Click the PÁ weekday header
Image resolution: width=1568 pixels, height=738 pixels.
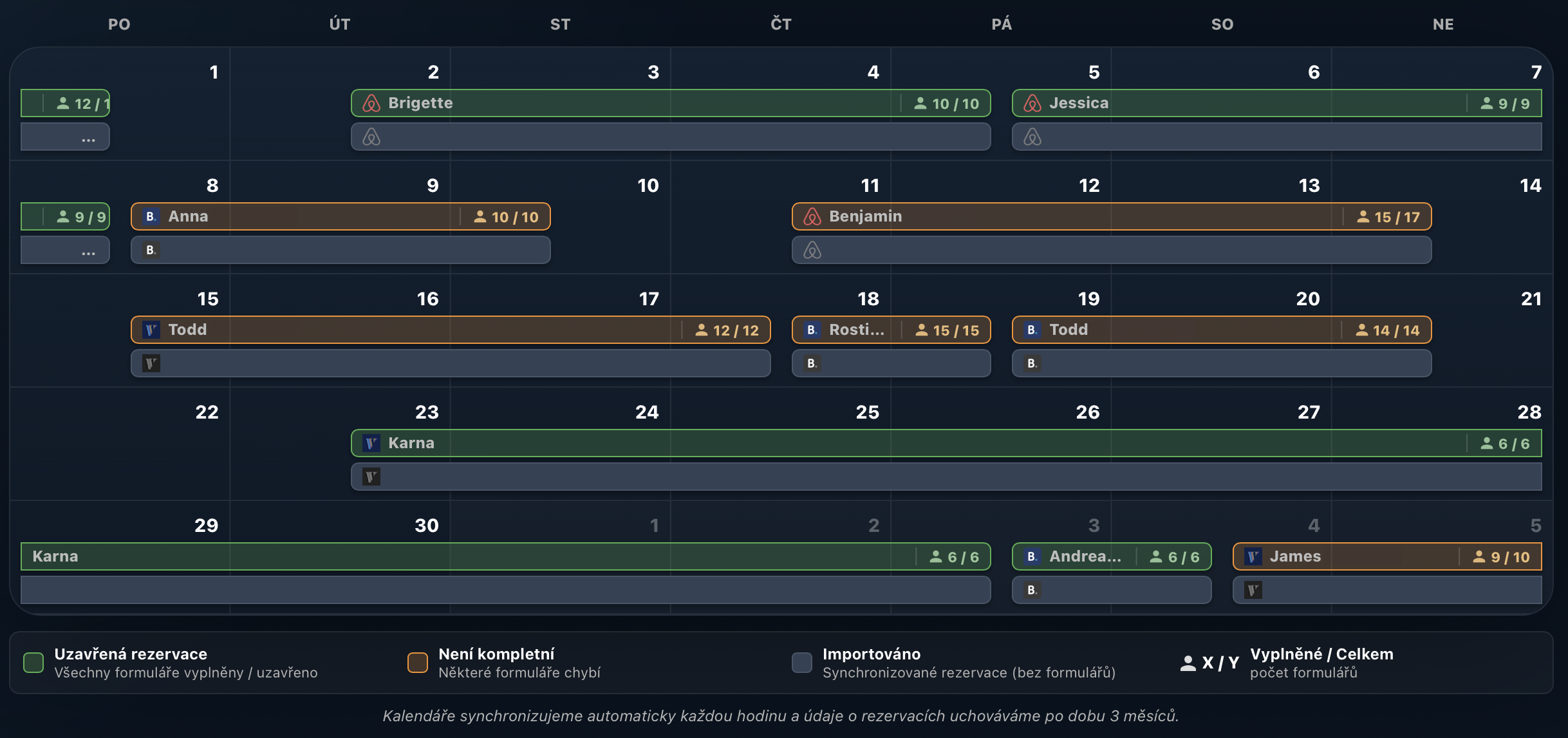[x=1002, y=24]
